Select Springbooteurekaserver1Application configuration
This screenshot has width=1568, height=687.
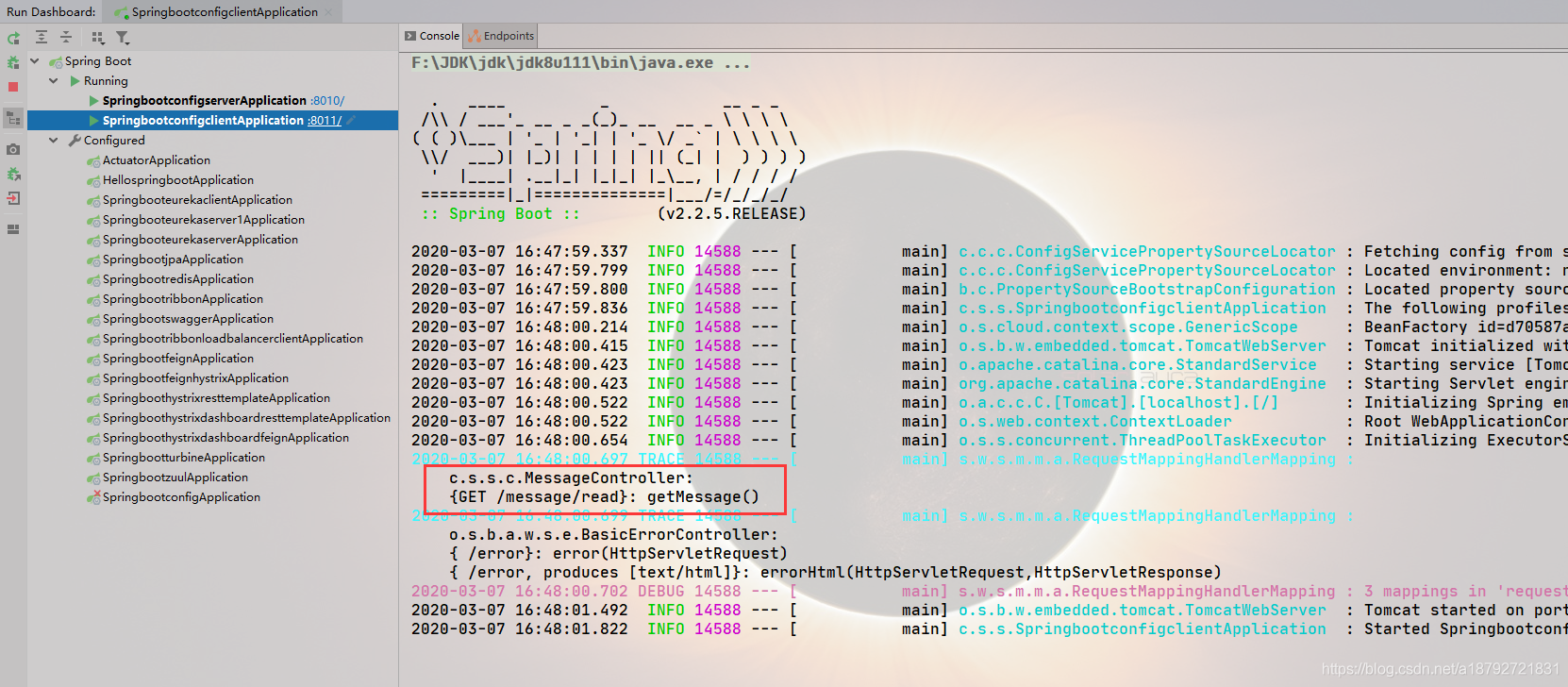204,220
